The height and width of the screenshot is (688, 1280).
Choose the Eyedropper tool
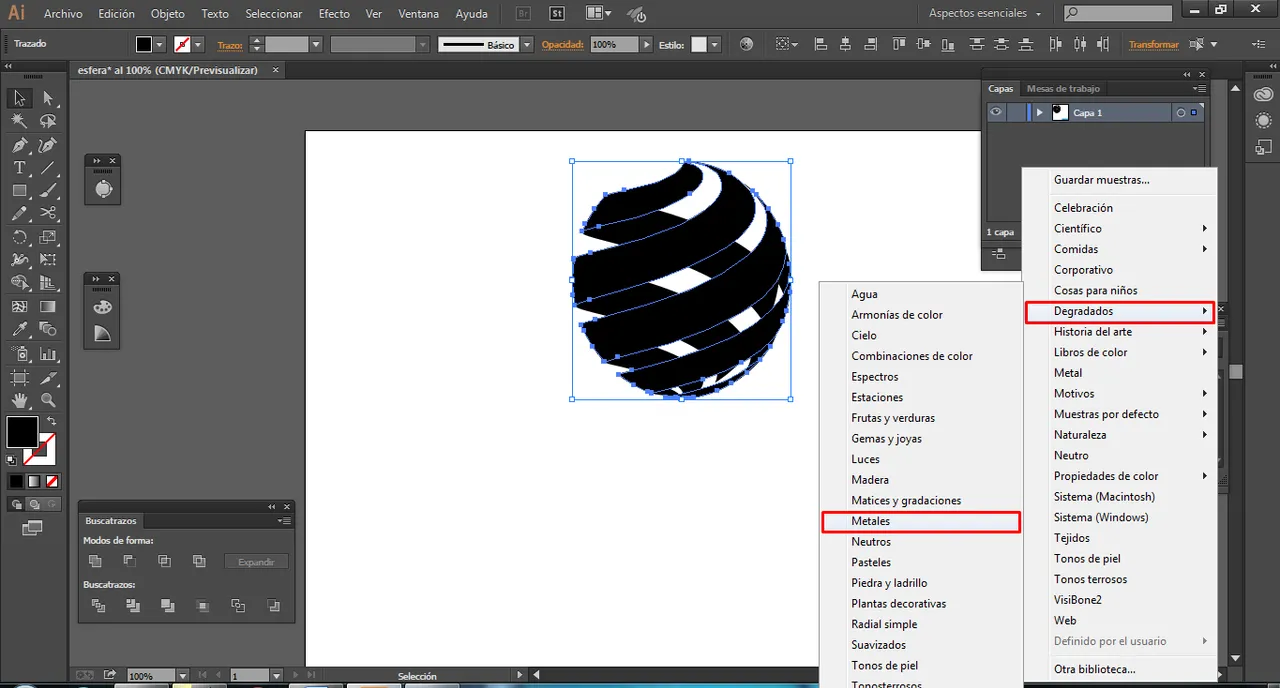tap(19, 329)
